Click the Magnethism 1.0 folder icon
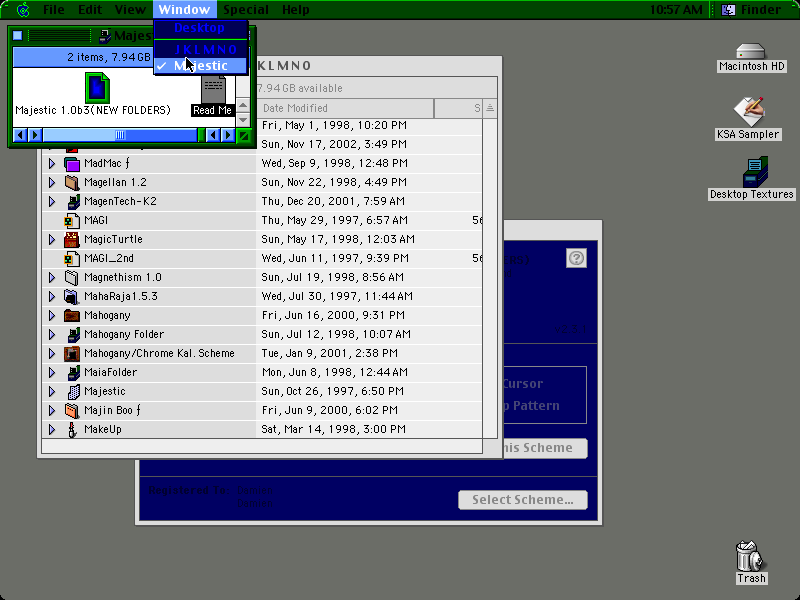The height and width of the screenshot is (600, 800). [72, 278]
